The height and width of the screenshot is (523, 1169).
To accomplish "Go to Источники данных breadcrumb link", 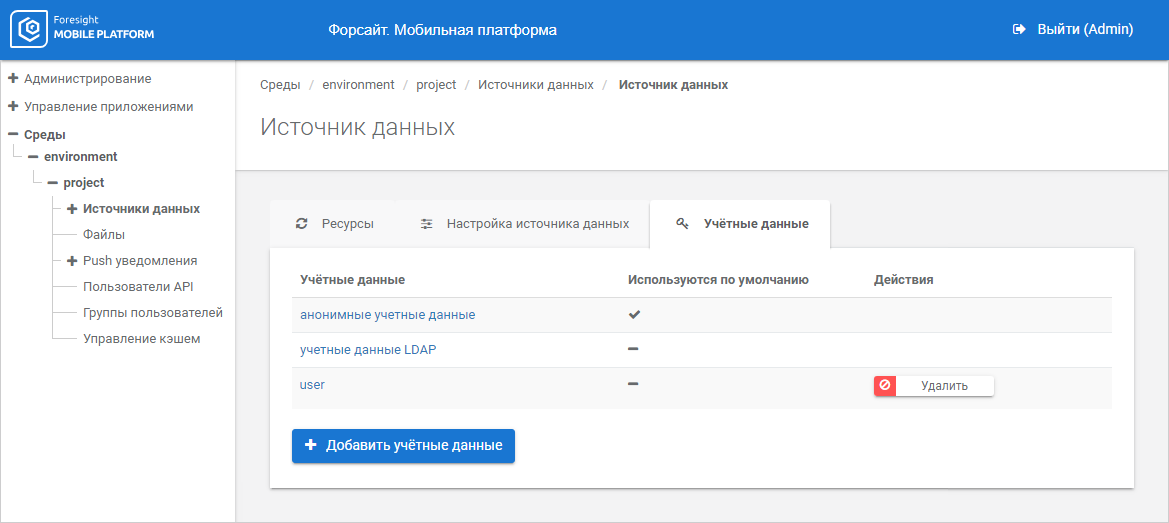I will 535,85.
